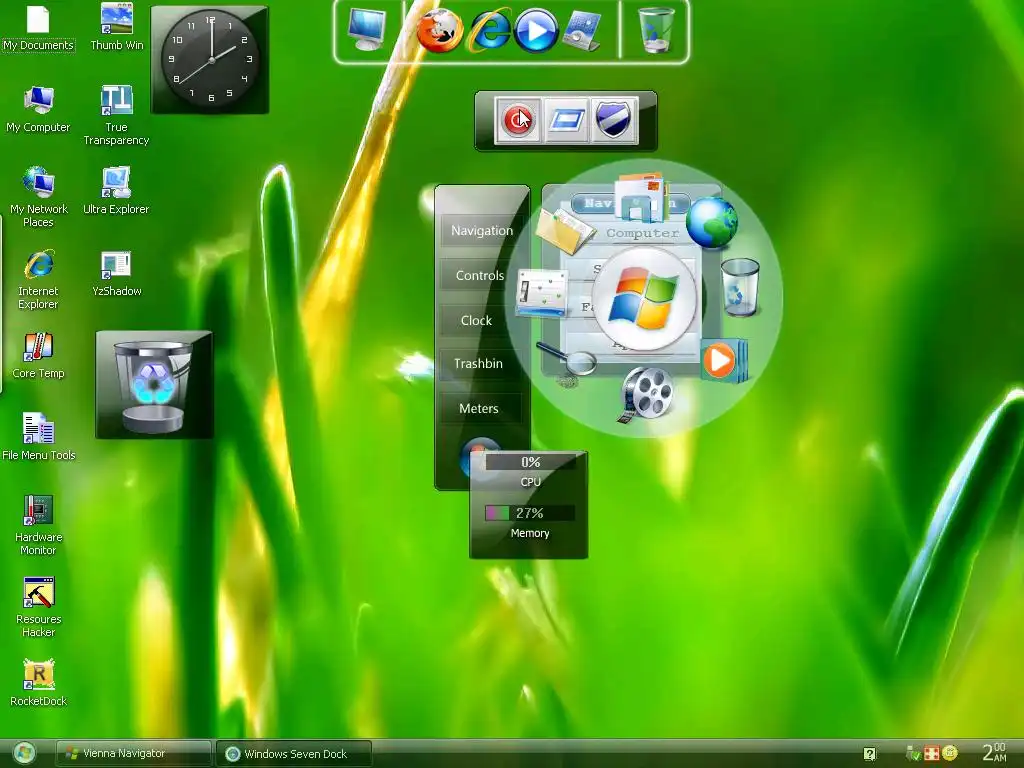
Task: Open the mail envelopes icon in circular navigator
Action: point(641,197)
